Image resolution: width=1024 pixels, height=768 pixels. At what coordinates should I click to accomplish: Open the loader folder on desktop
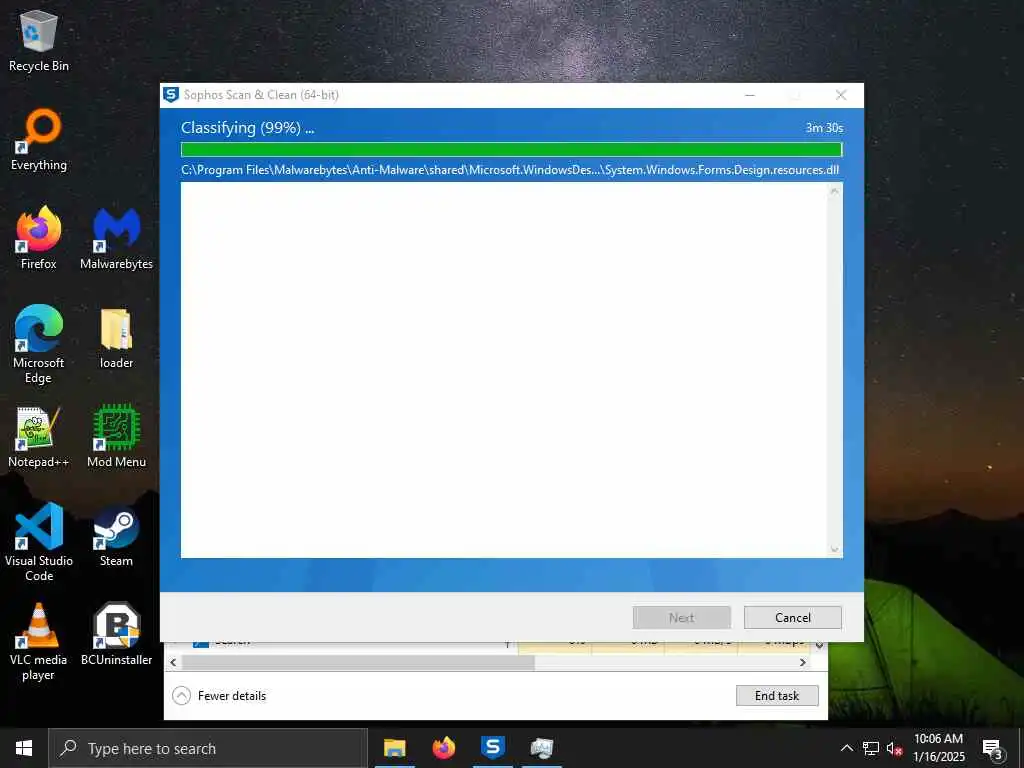tap(116, 338)
